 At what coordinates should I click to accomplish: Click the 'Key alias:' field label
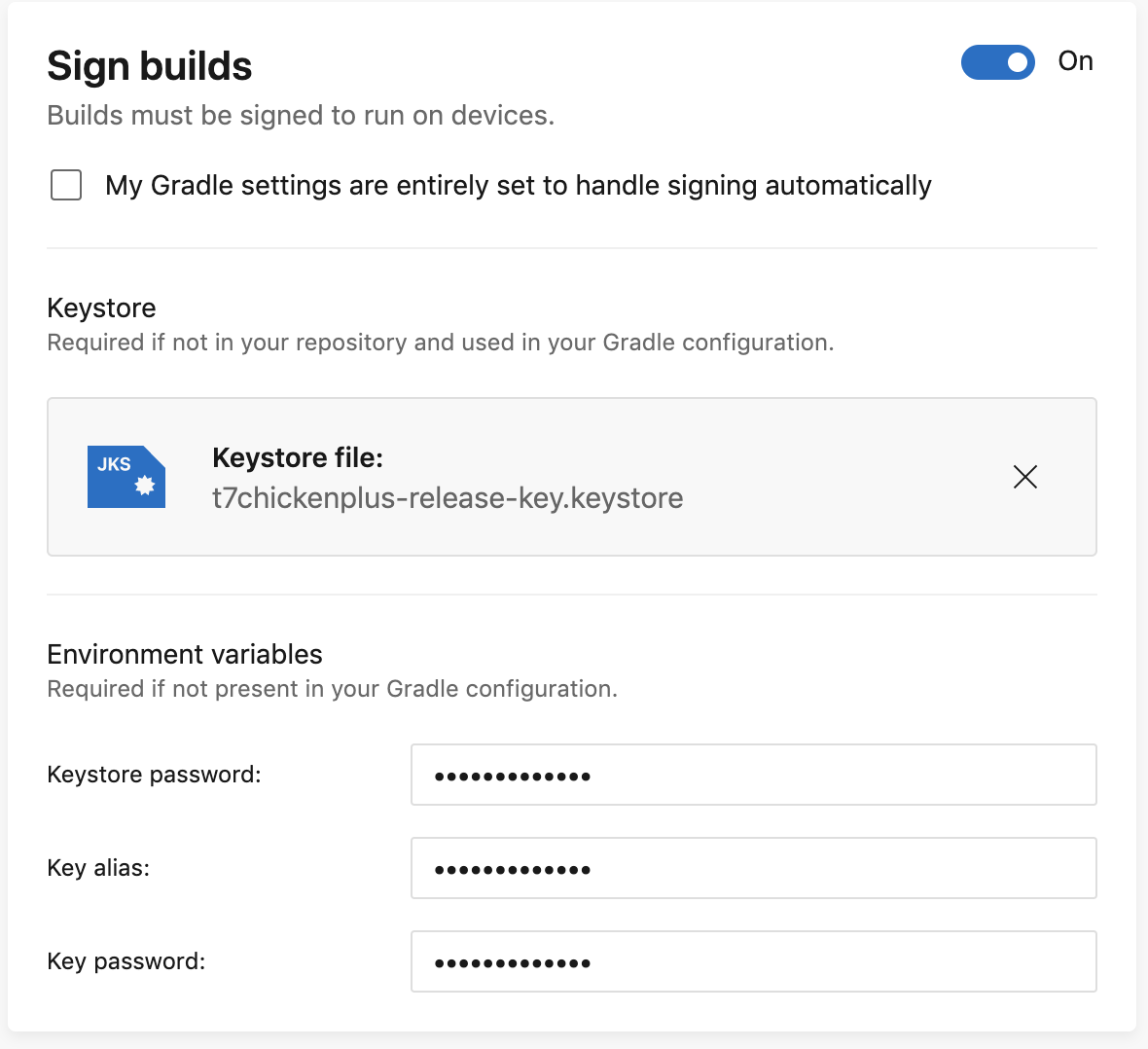[x=98, y=868]
